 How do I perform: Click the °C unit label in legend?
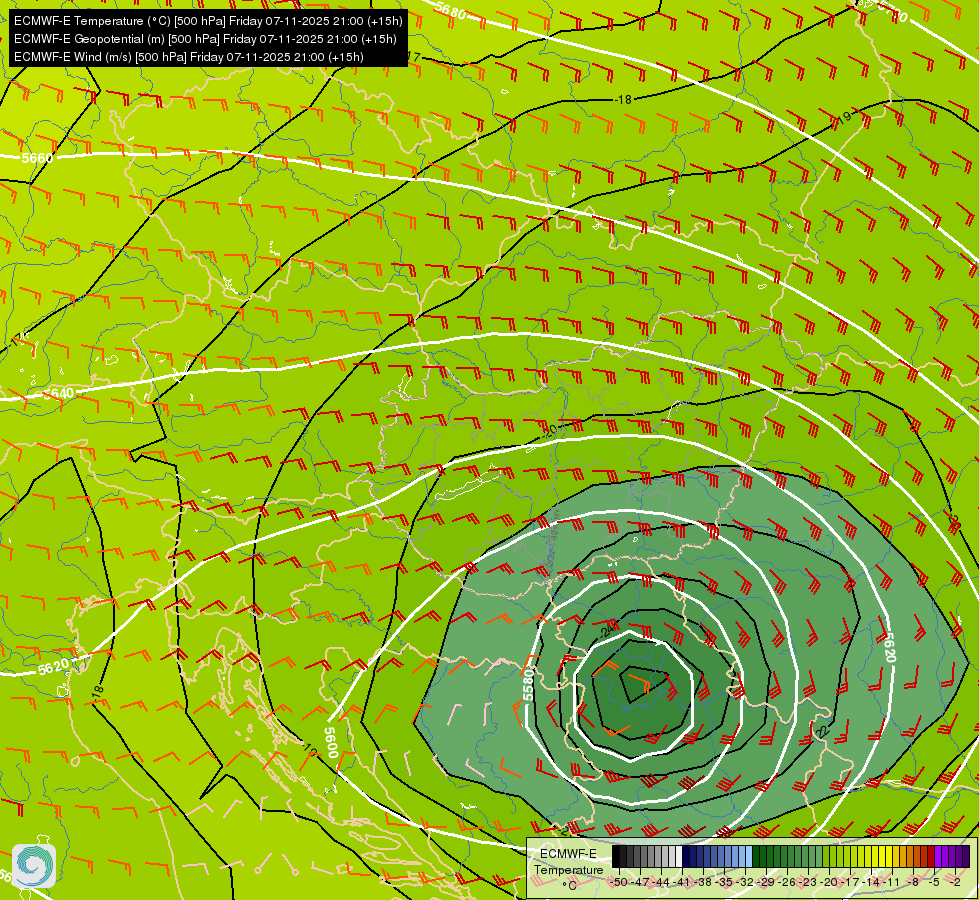(569, 886)
